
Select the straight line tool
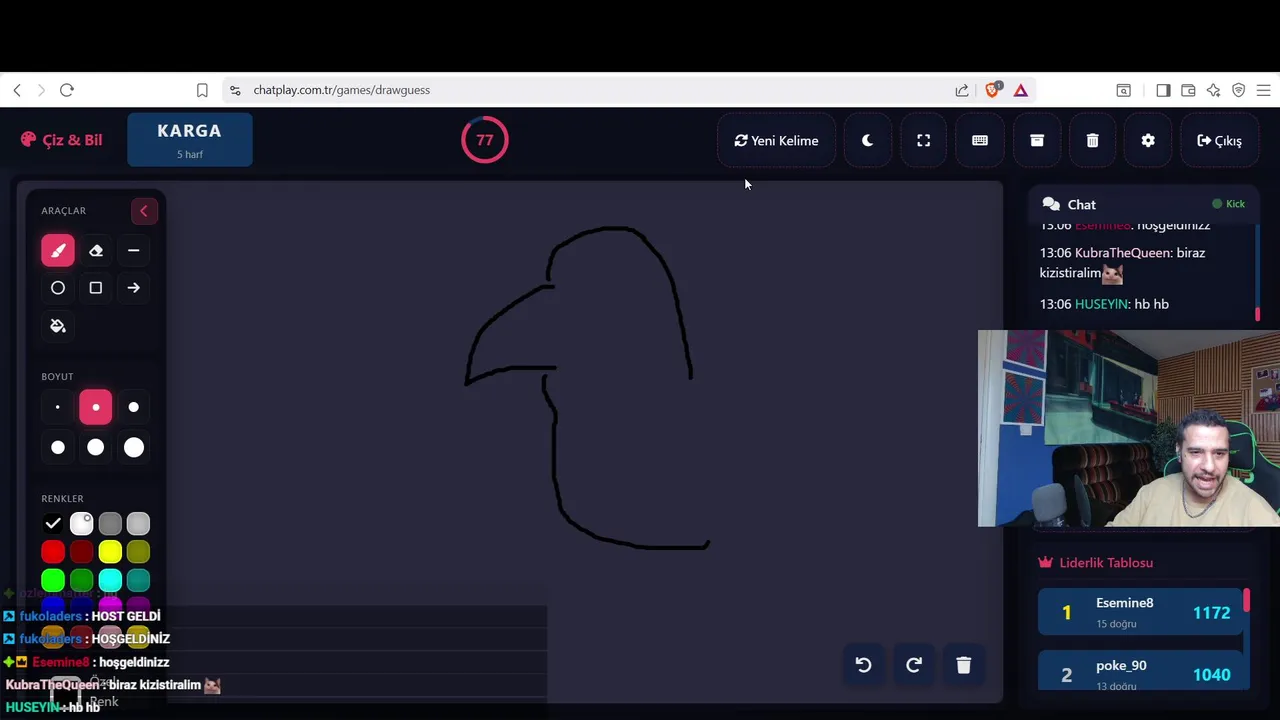pos(133,250)
